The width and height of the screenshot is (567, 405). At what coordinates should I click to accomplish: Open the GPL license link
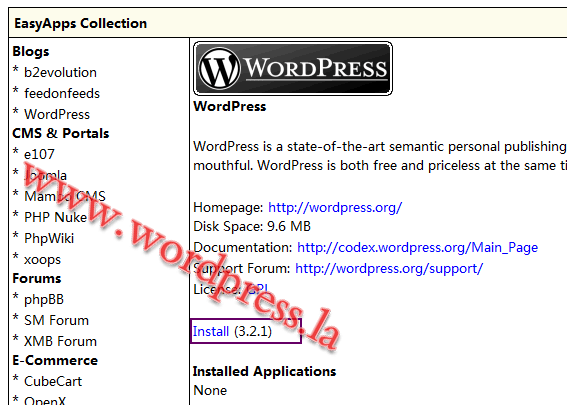[x=258, y=289]
